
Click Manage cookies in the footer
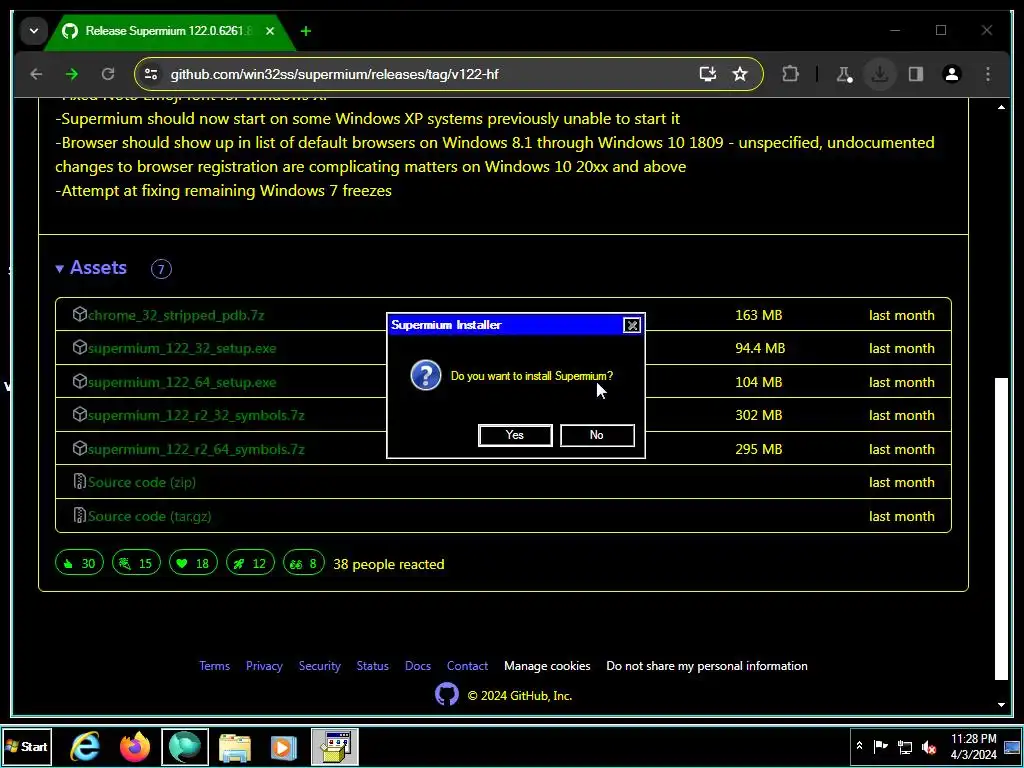pyautogui.click(x=547, y=666)
